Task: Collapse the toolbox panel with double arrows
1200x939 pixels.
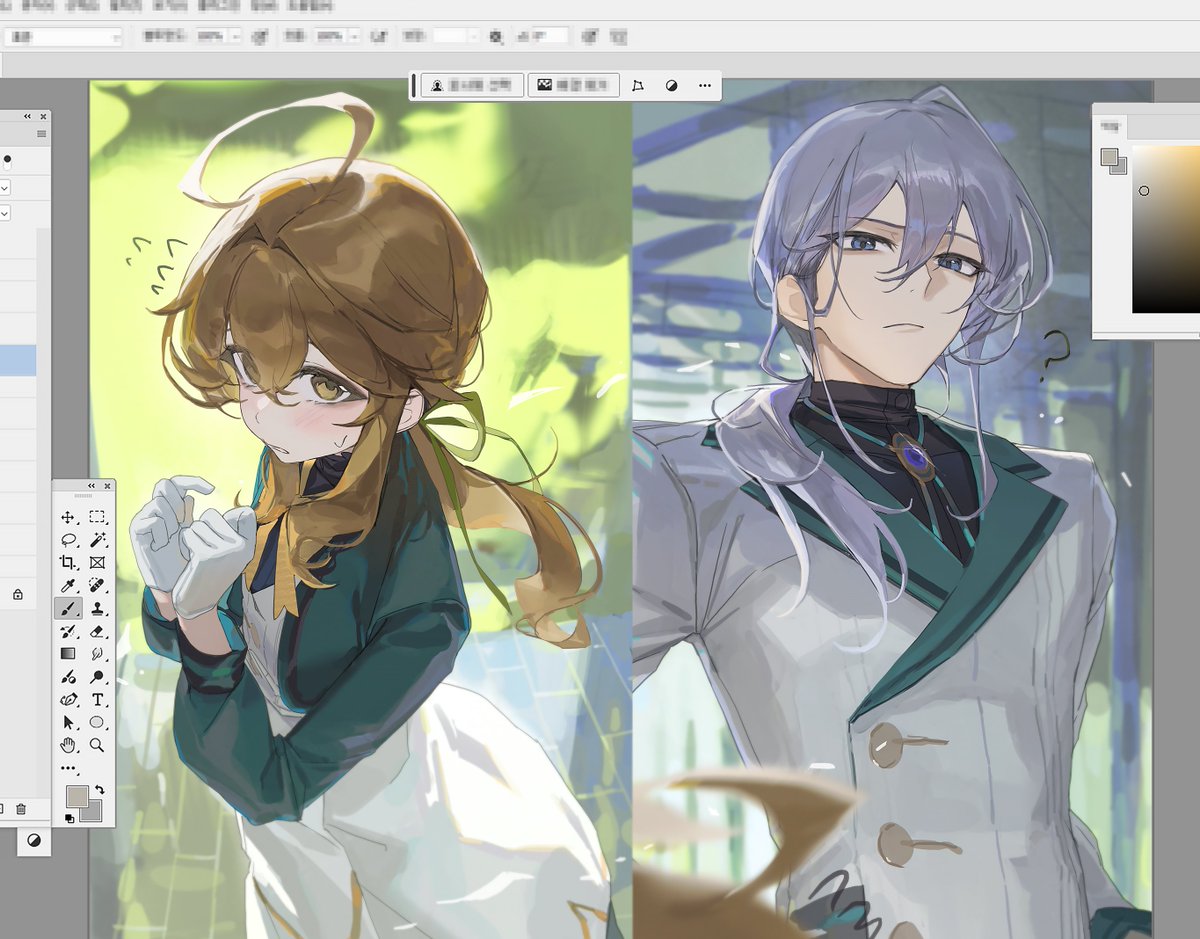Action: pos(92,486)
